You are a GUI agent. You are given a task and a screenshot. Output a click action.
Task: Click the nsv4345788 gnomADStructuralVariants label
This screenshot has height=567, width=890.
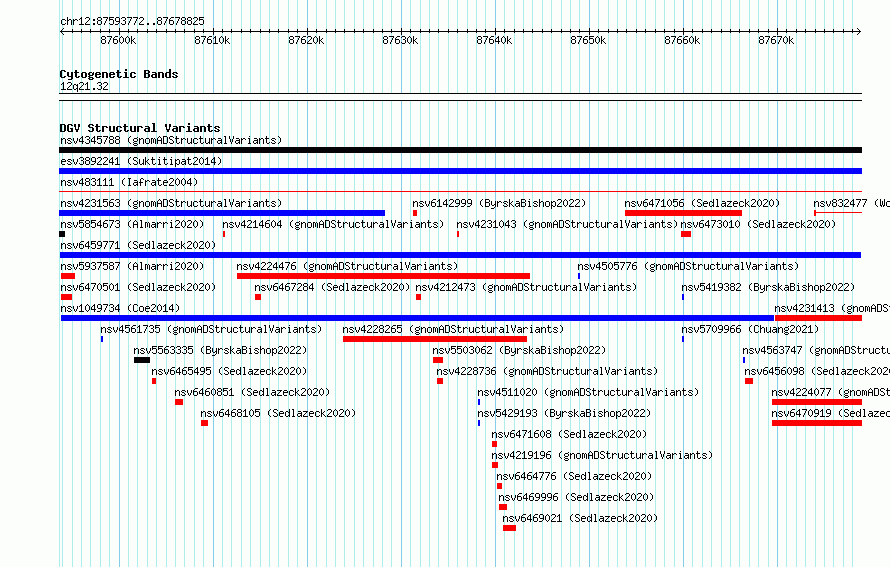pos(171,140)
